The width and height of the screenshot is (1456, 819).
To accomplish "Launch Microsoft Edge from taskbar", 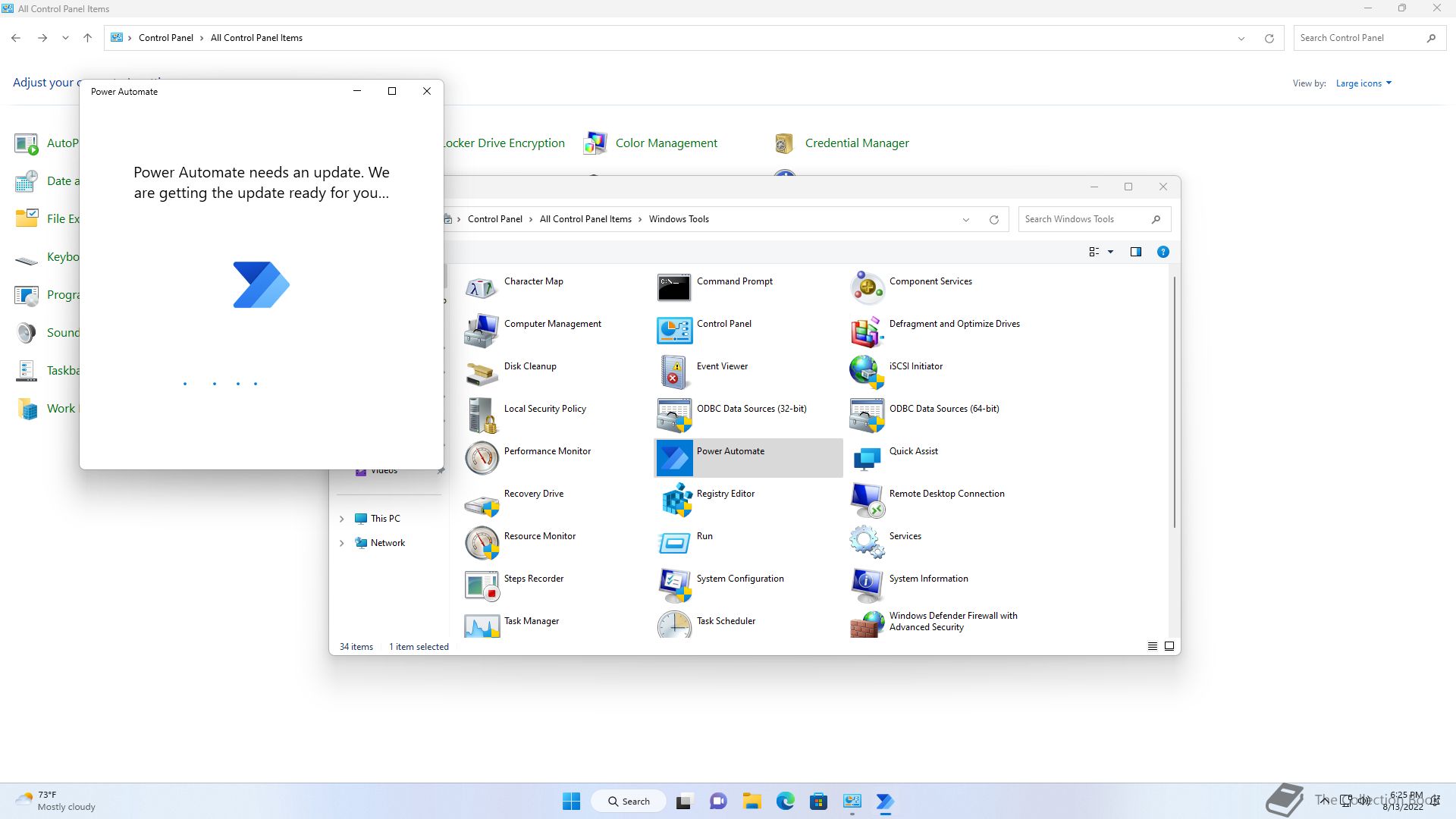I will 785,801.
